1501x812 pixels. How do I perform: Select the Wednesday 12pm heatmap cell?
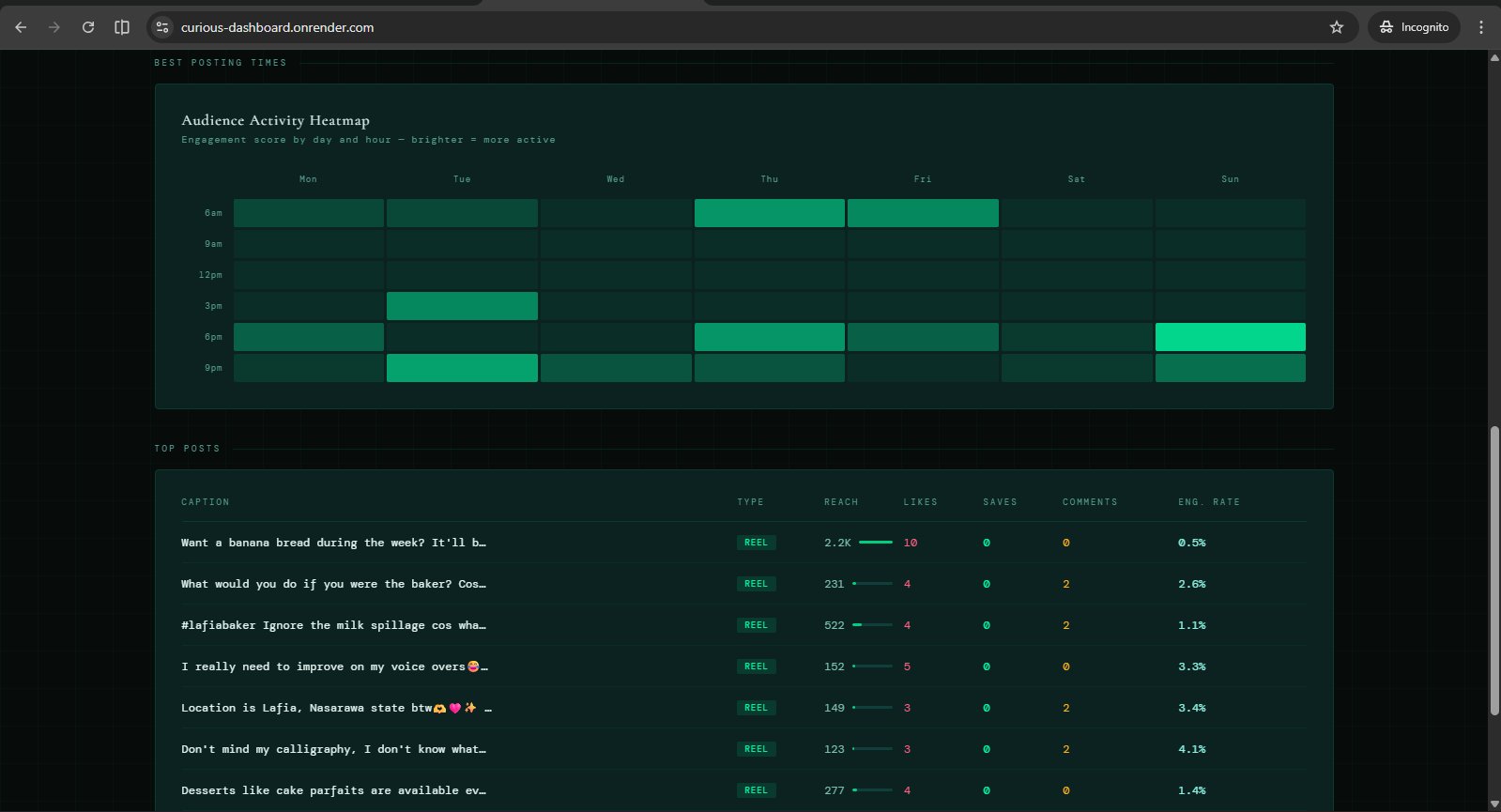click(x=616, y=275)
